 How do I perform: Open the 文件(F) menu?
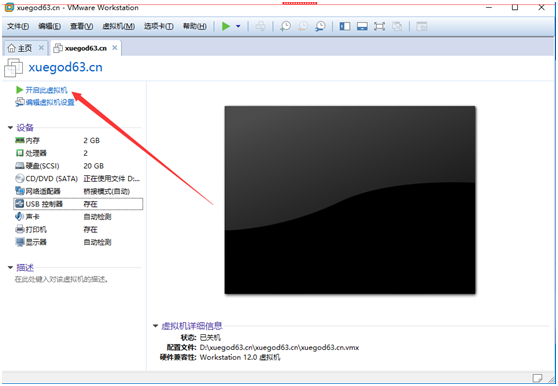click(x=18, y=26)
